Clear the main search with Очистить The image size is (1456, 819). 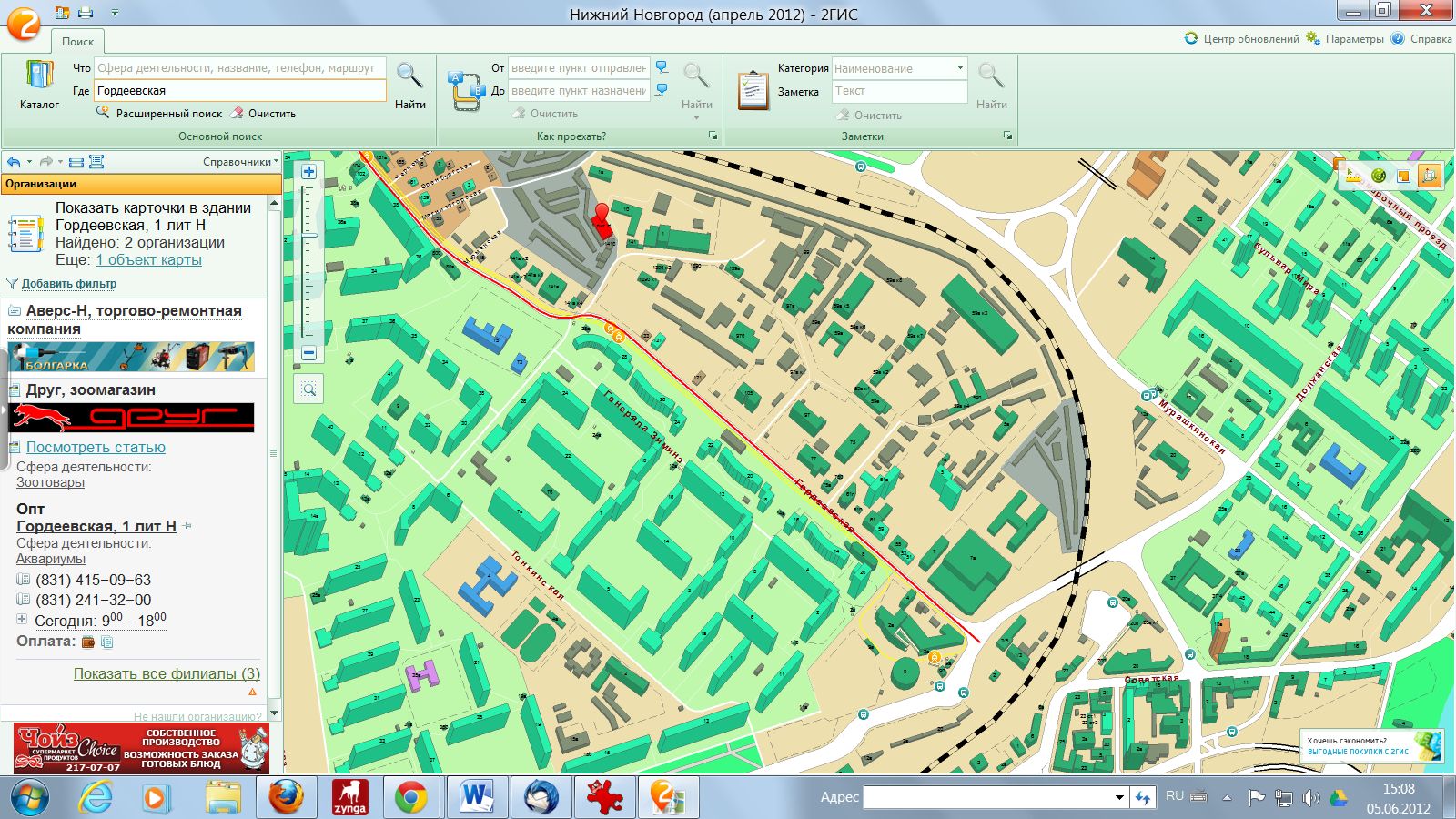[264, 114]
